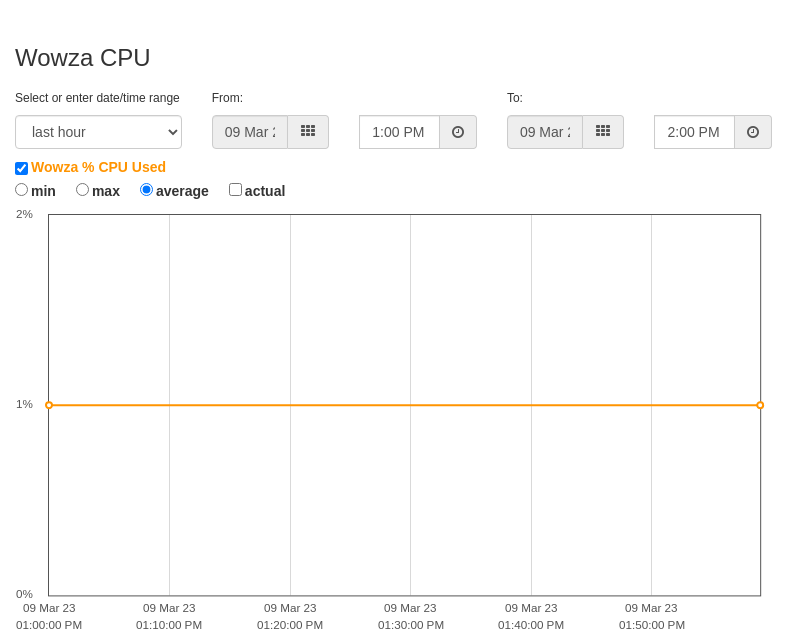Click the 01:00:00 PM axis label
The image size is (787, 634).
[x=49, y=625]
